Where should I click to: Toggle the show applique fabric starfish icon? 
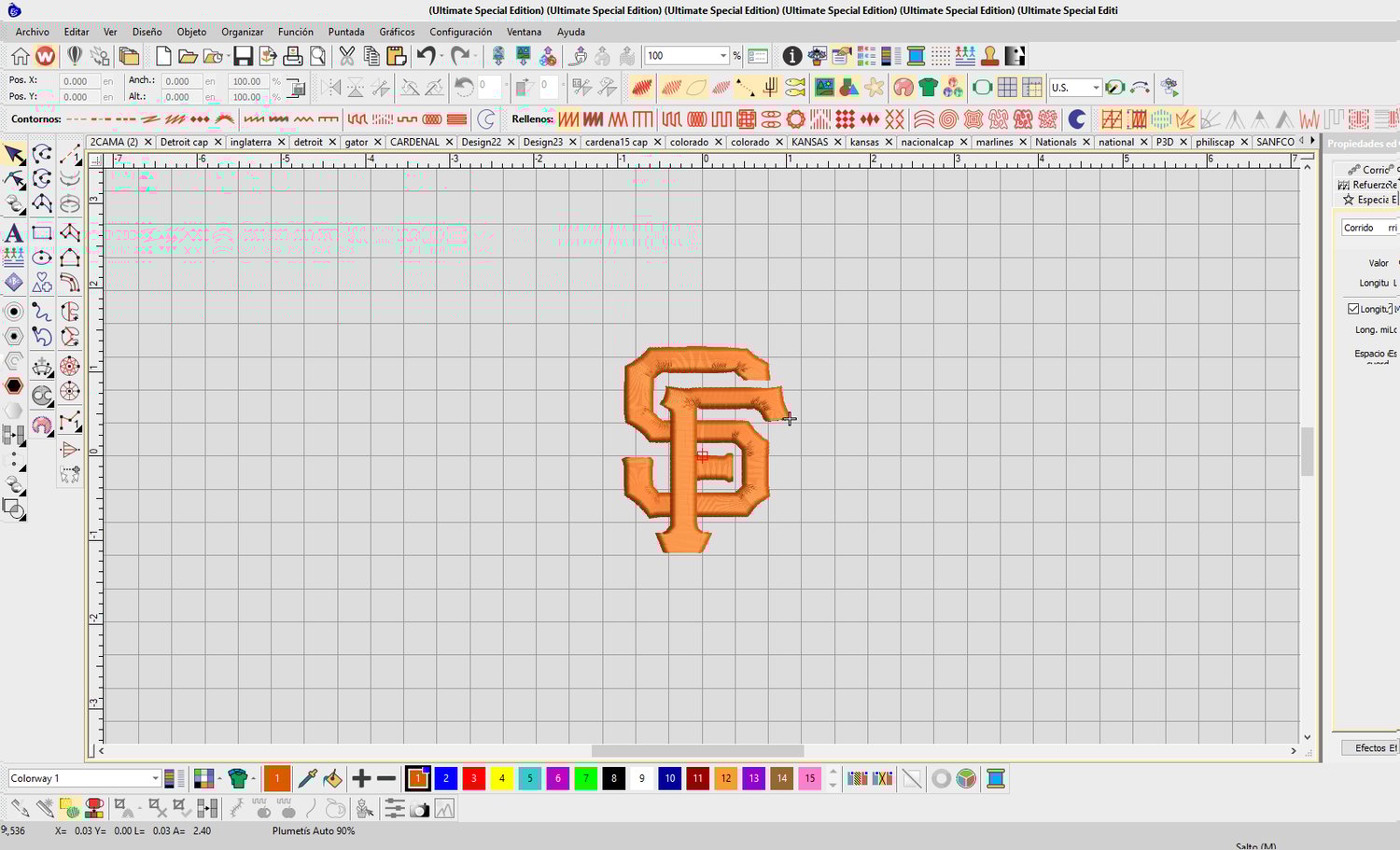click(x=875, y=88)
